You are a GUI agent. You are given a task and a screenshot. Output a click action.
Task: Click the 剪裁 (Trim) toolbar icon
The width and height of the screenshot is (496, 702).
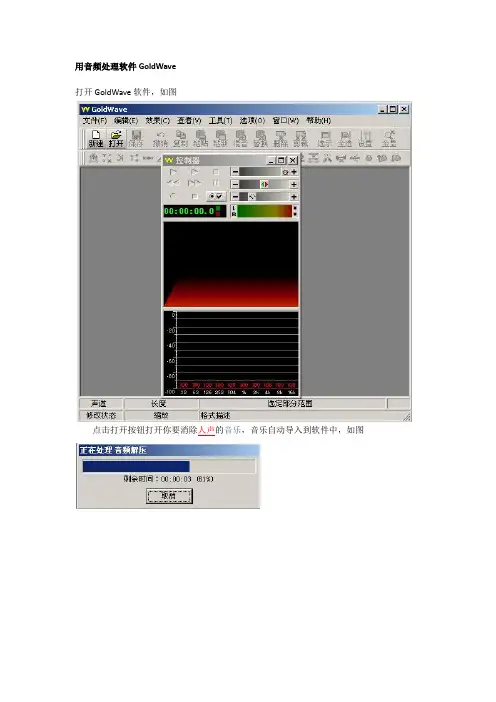[300, 138]
